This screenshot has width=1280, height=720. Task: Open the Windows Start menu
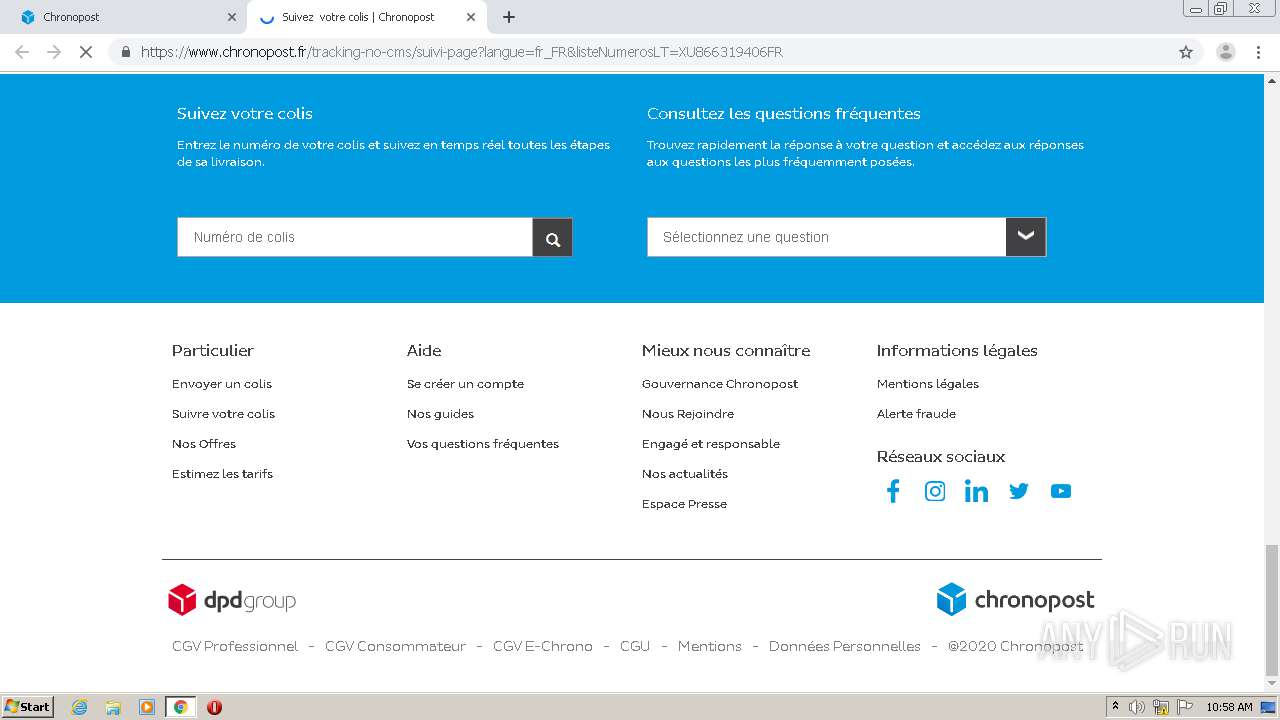click(x=28, y=707)
